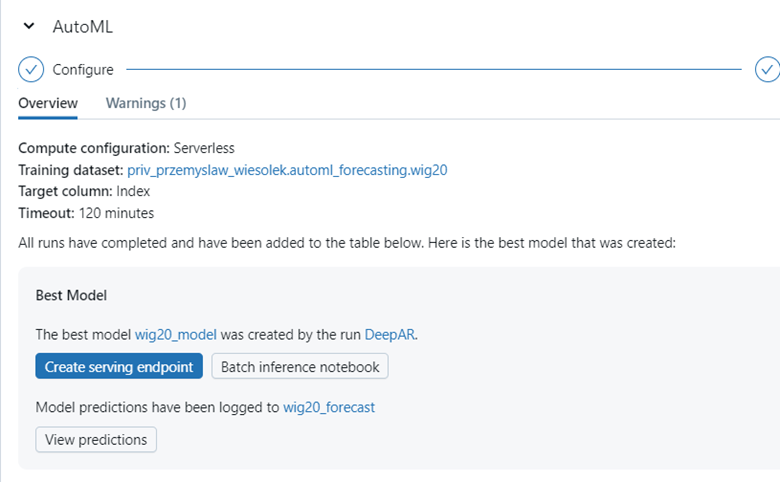
Task: Click Batch inference notebook button
Action: [300, 366]
